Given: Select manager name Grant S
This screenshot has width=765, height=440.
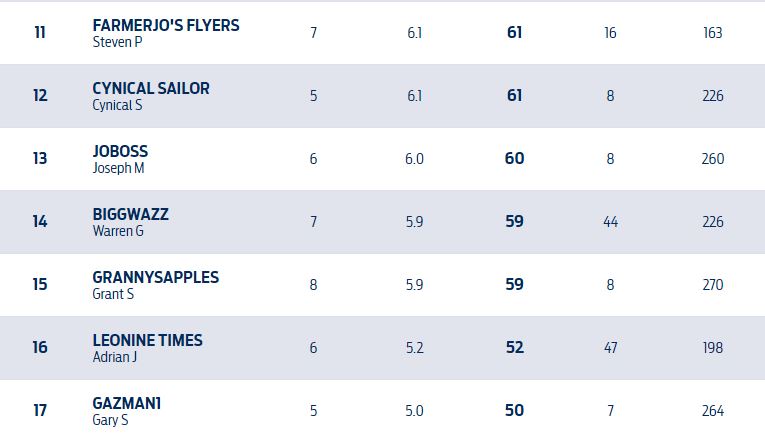Looking at the screenshot, I should pyautogui.click(x=113, y=294).
